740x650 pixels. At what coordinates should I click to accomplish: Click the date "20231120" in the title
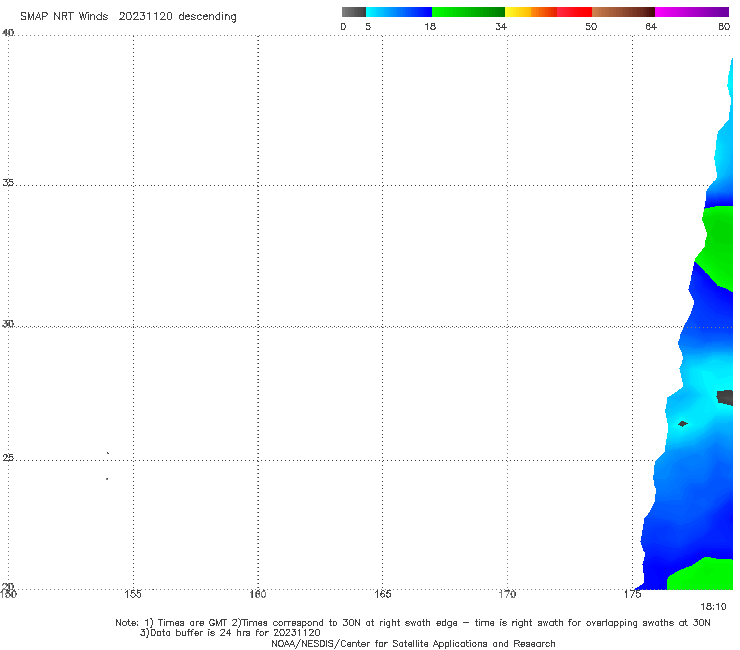point(146,16)
